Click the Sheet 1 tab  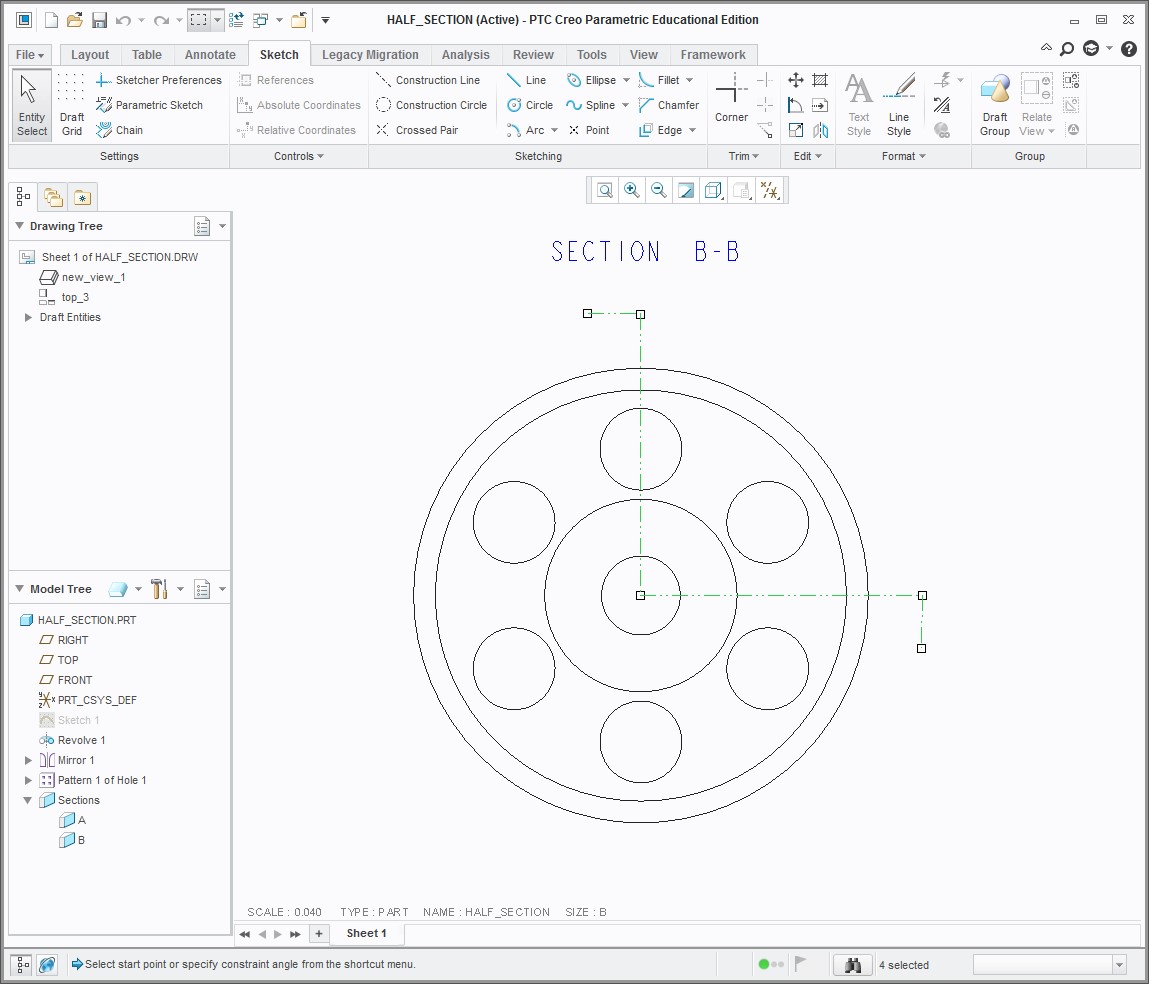[x=366, y=933]
